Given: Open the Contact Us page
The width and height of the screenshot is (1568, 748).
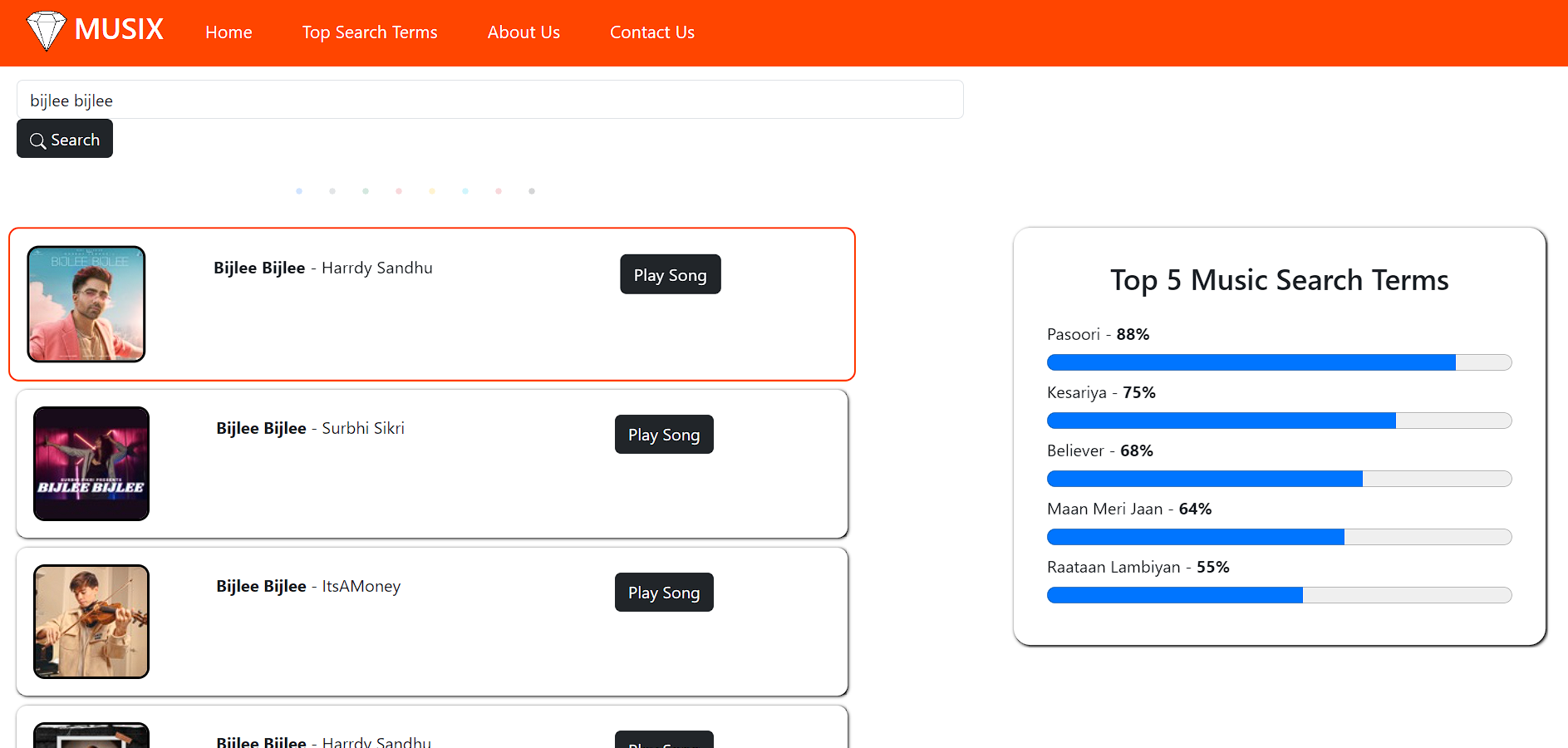Looking at the screenshot, I should point(652,32).
